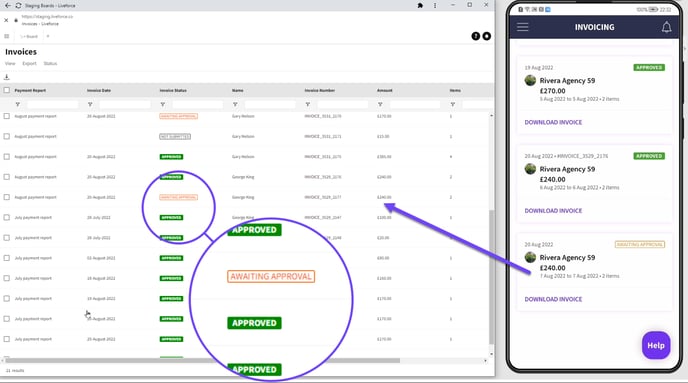Download invoice for awaiting approval entry
The image size is (688, 383).
pos(553,299)
